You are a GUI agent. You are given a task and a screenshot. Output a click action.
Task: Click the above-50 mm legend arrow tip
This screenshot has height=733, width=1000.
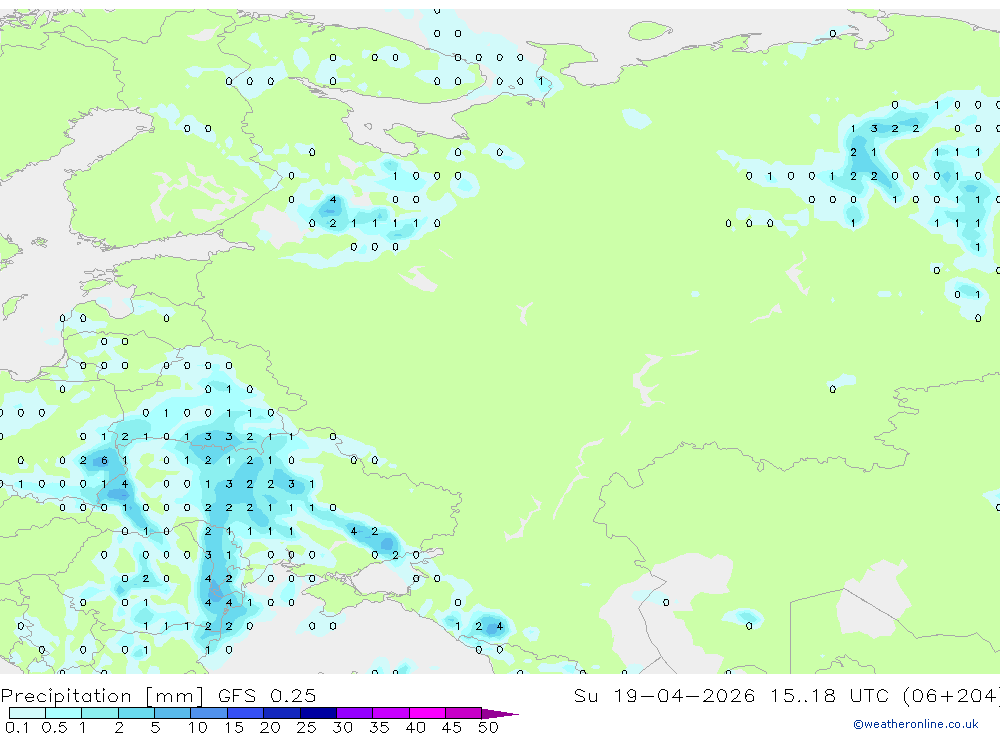(499, 713)
